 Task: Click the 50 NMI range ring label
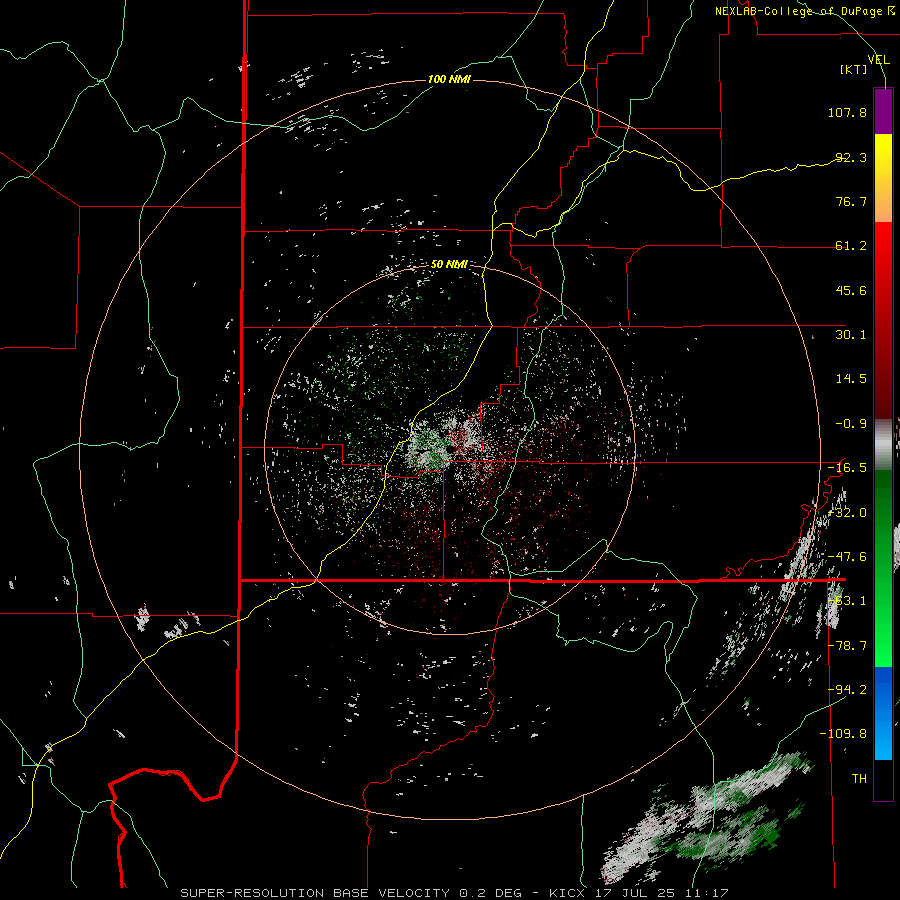pyautogui.click(x=449, y=264)
